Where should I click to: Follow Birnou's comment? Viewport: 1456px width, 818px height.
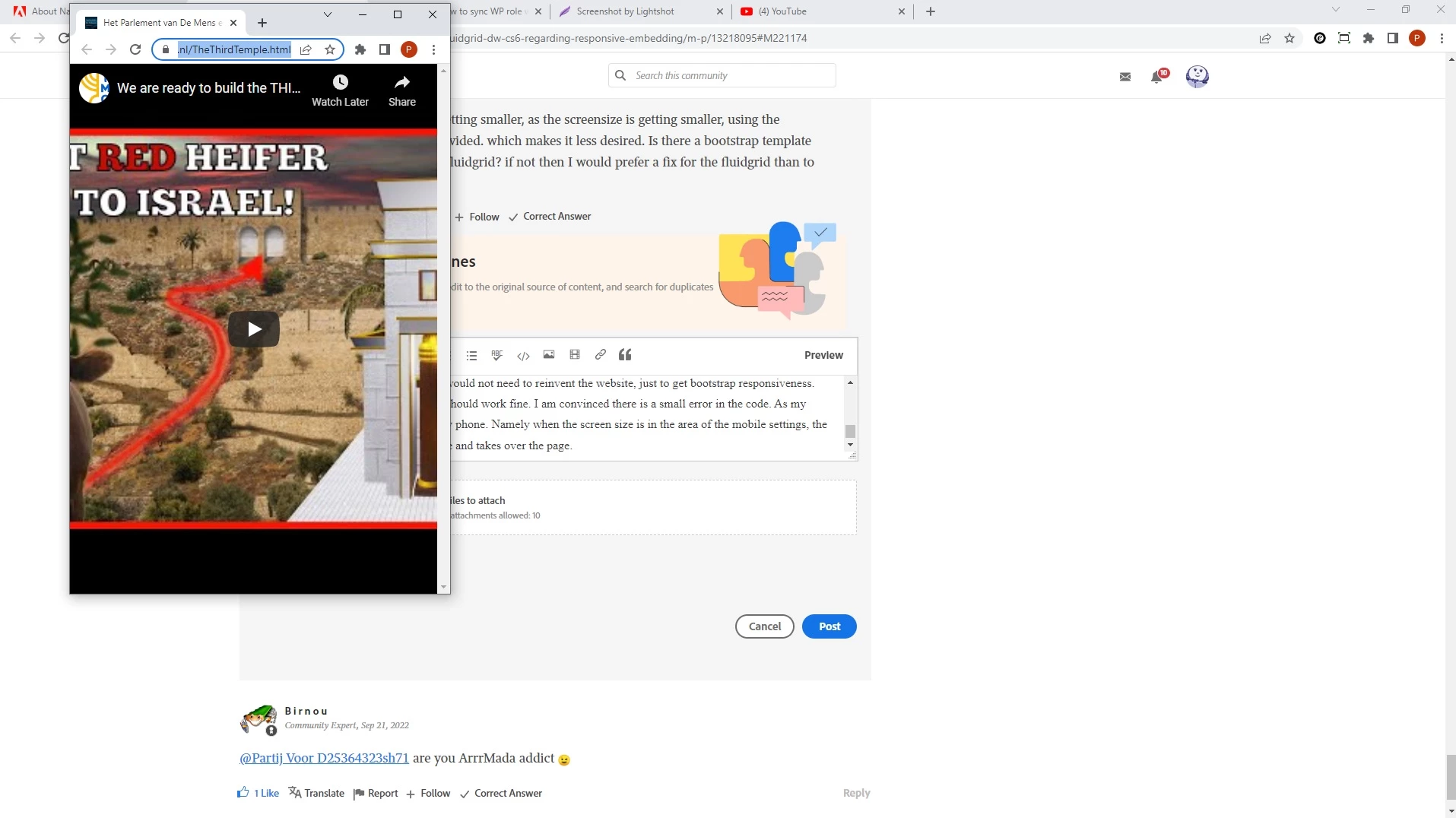(428, 793)
